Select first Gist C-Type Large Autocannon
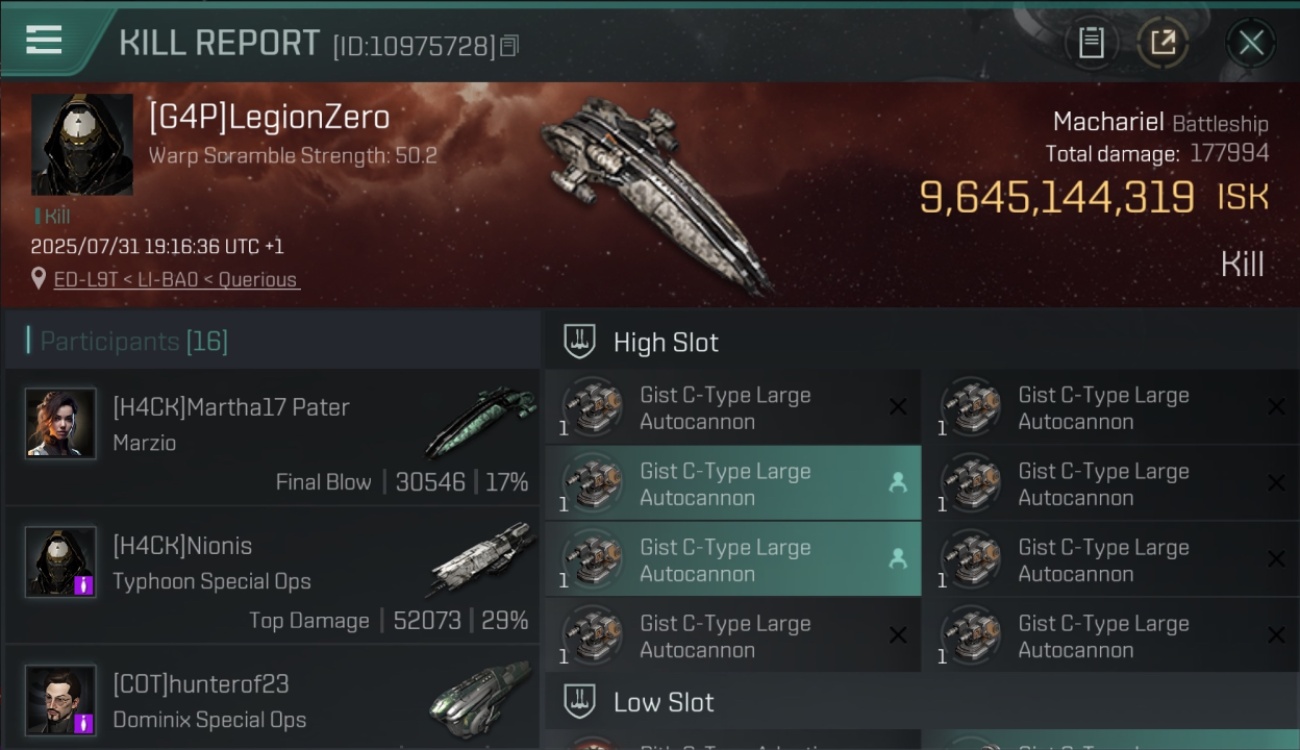This screenshot has height=750, width=1300. (x=733, y=408)
